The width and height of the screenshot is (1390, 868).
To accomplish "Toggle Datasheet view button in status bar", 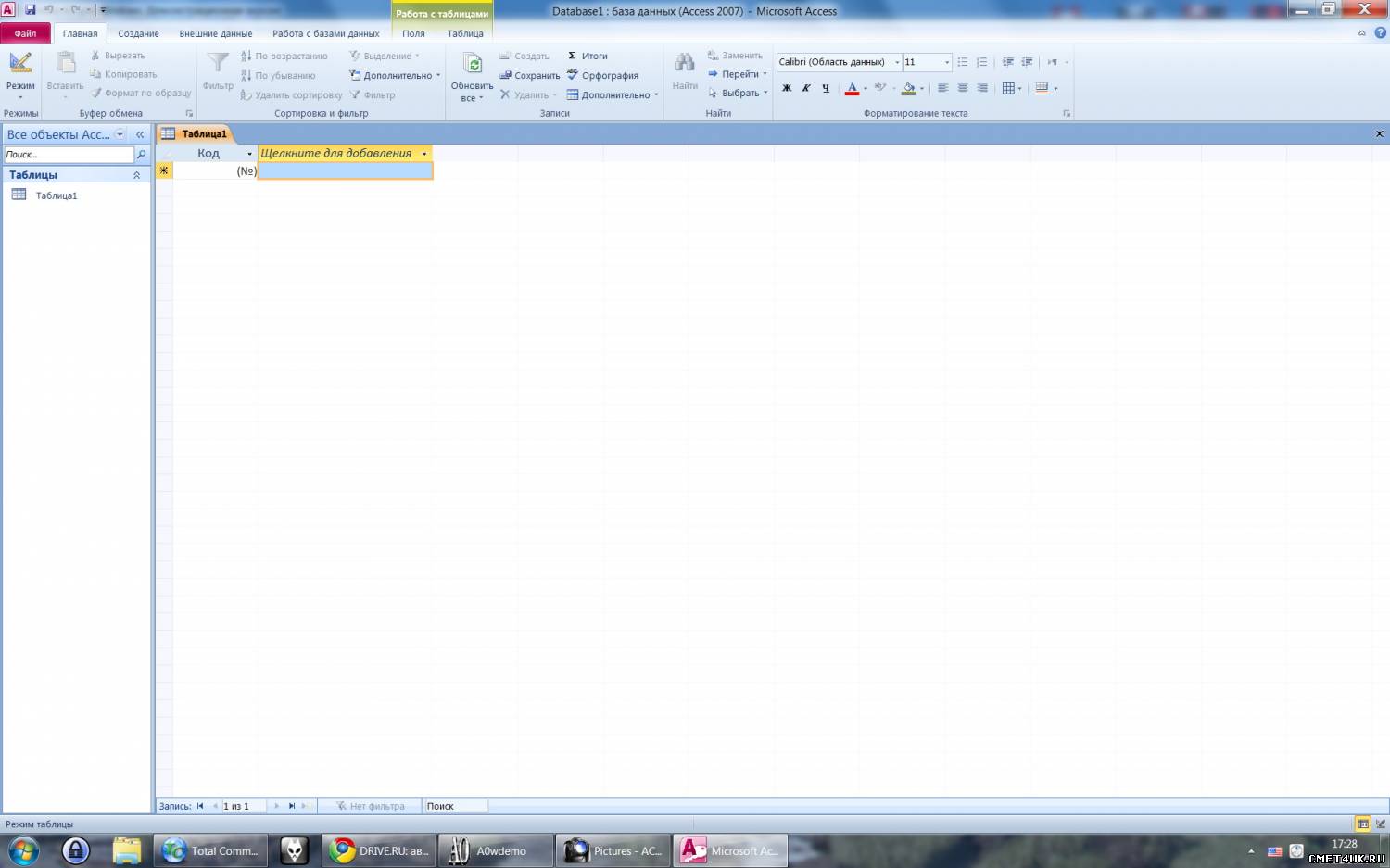I will pos(1363,824).
